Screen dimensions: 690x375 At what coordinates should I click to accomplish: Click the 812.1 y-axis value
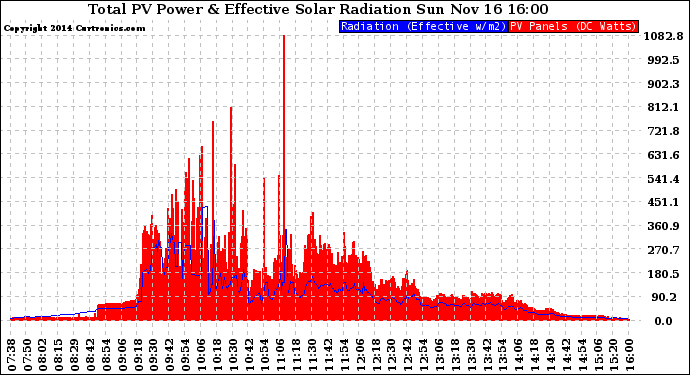click(x=663, y=107)
